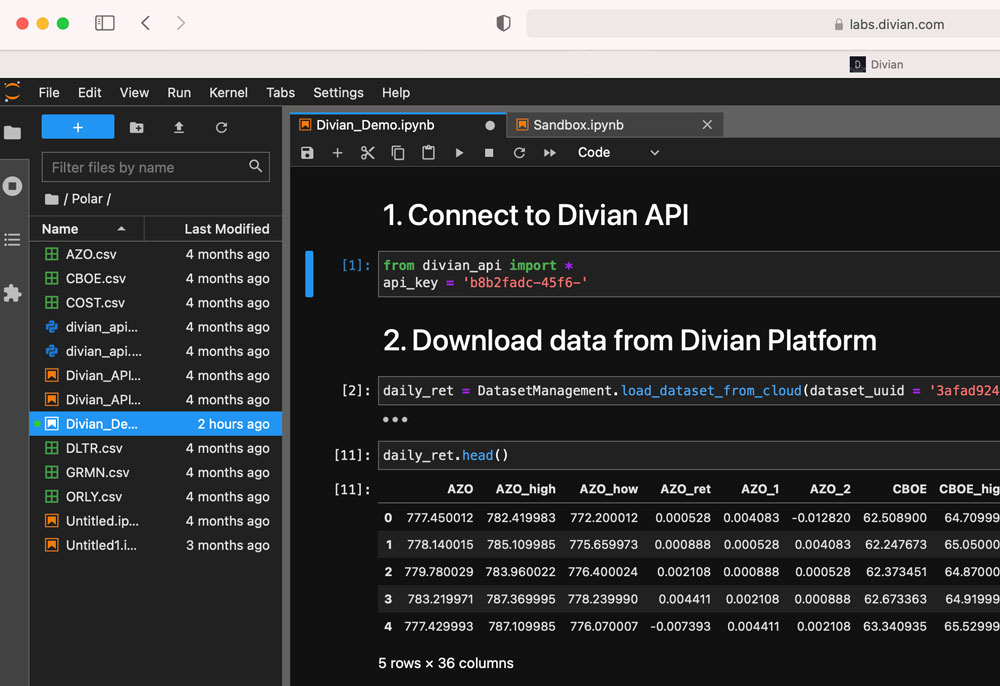1000x686 pixels.
Task: Sort files by the Name column header
Action: pyautogui.click(x=87, y=229)
